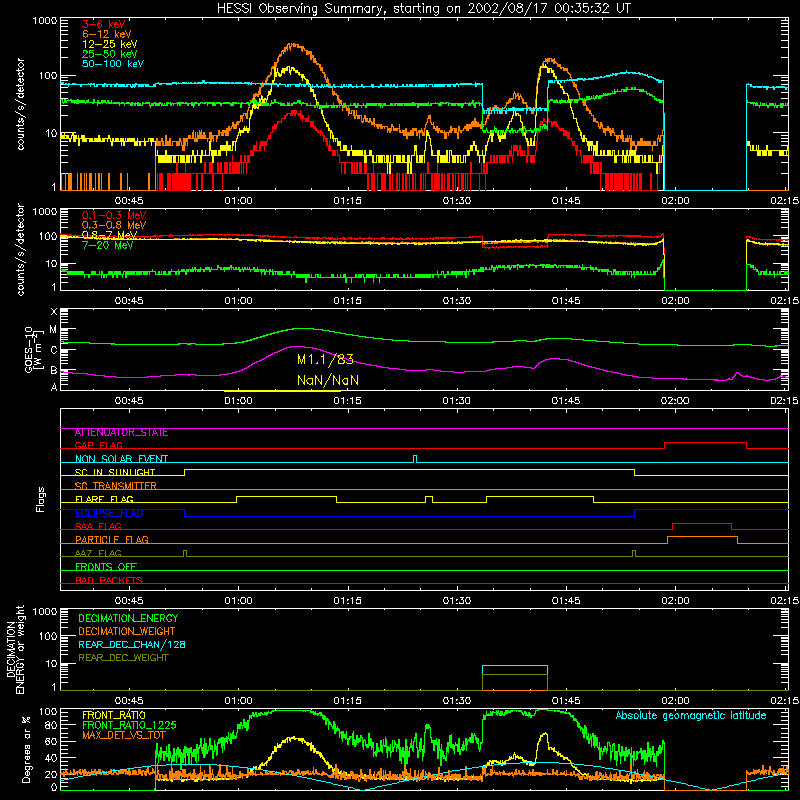Image resolution: width=800 pixels, height=800 pixels.
Task: Click the 00:45 tick label under the Flags panel
Action: 129,601
